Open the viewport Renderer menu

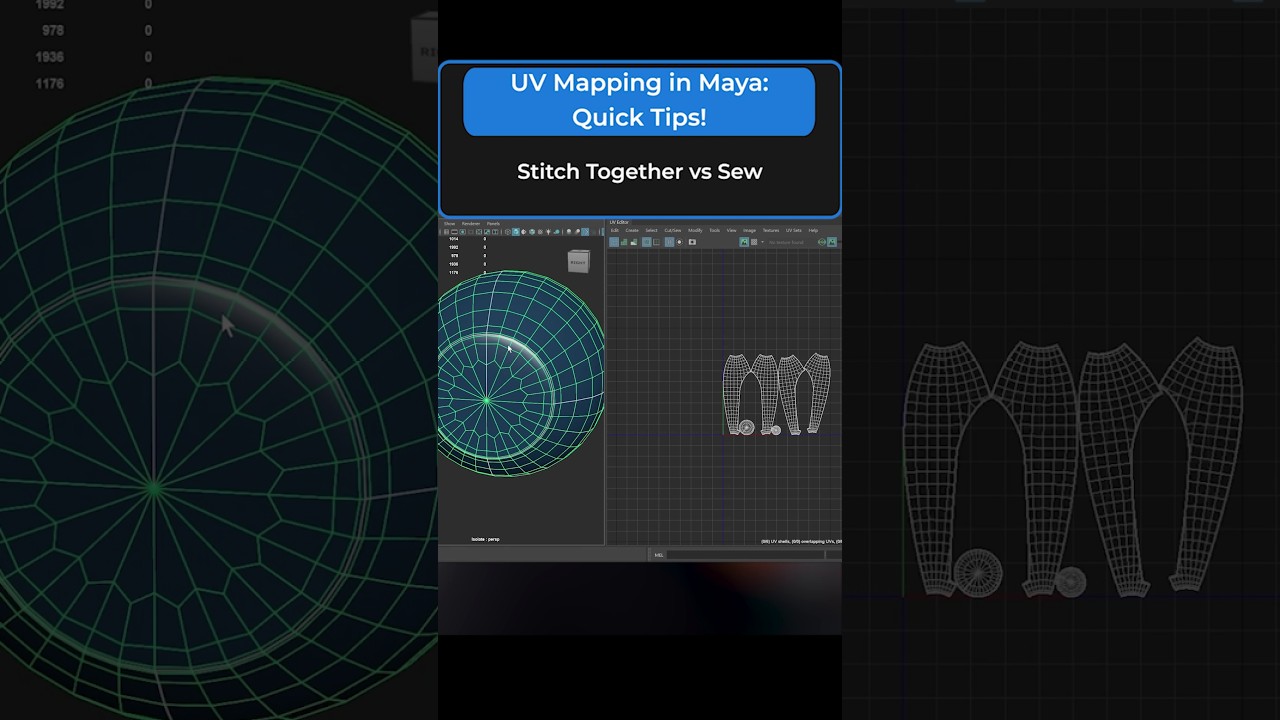tap(471, 224)
